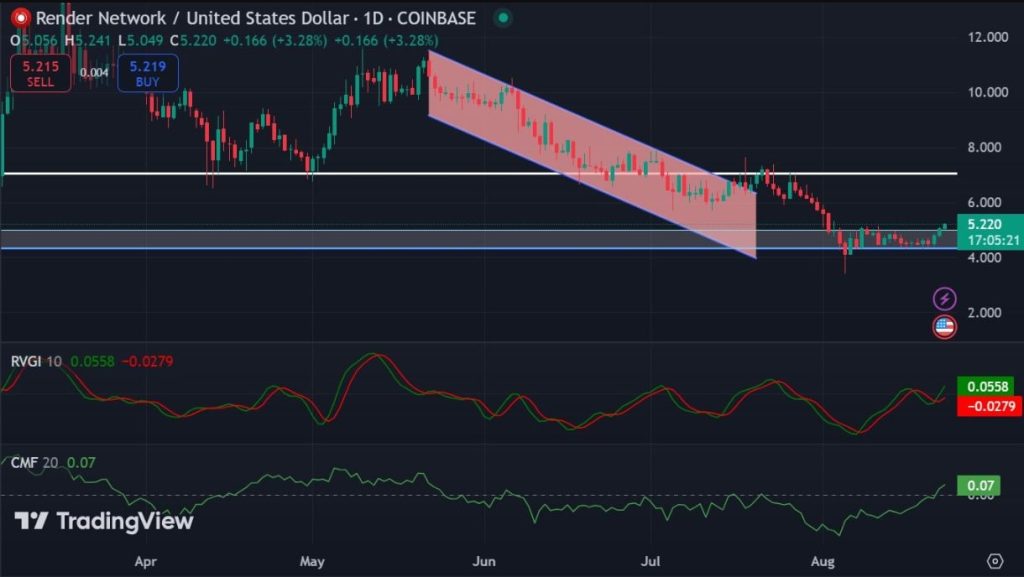The image size is (1024, 577).
Task: Open chart settings hexagon gear icon
Action: click(x=995, y=561)
